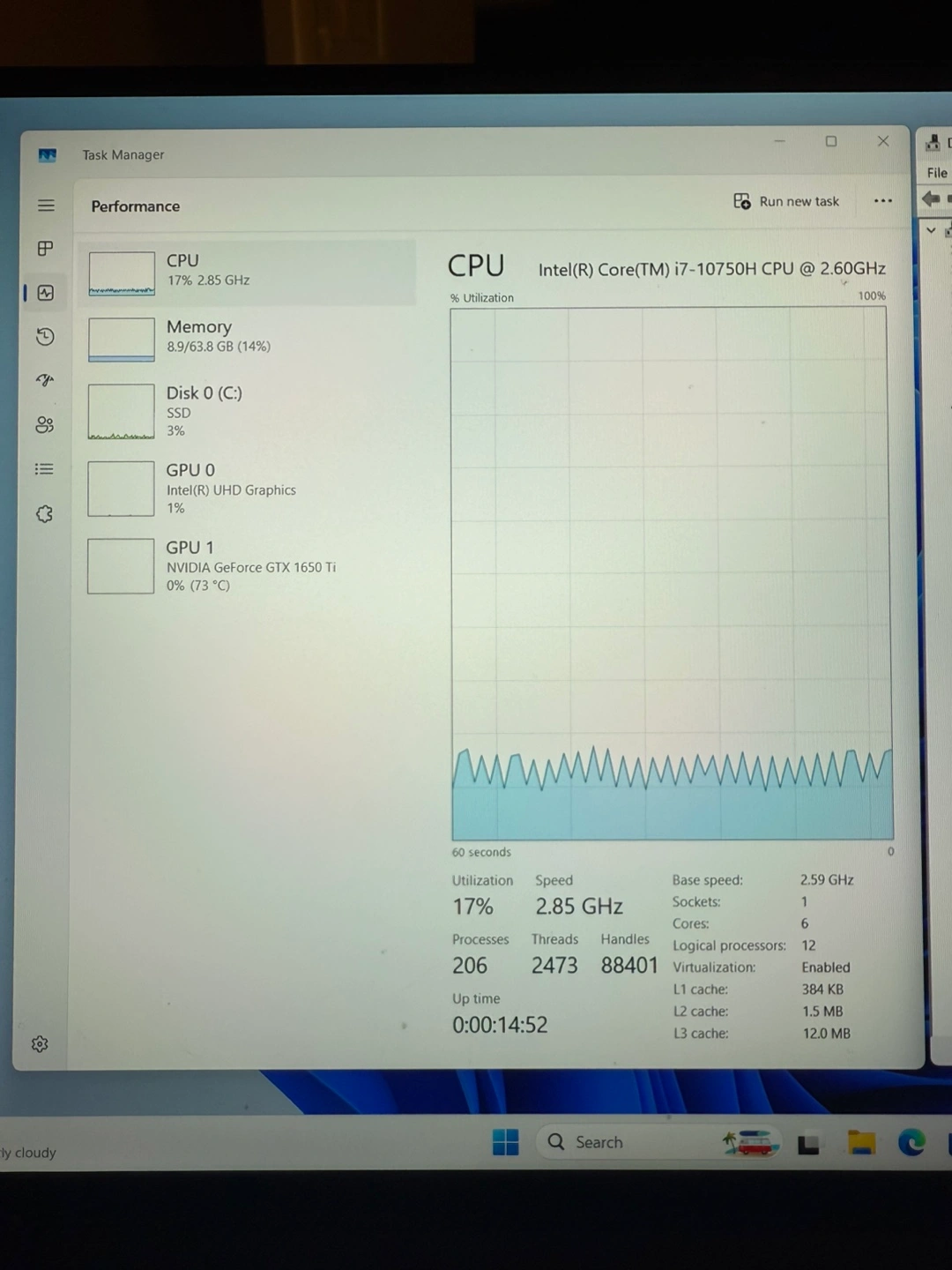Click back arrow in the background window
Viewport: 952px width, 1270px height.
[x=931, y=199]
